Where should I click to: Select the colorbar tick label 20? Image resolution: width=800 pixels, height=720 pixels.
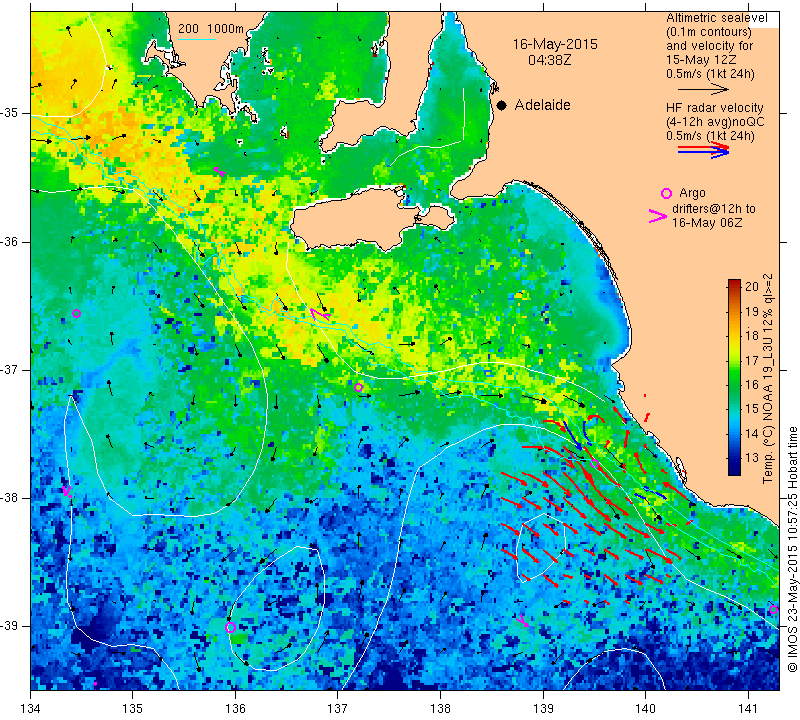(752, 286)
